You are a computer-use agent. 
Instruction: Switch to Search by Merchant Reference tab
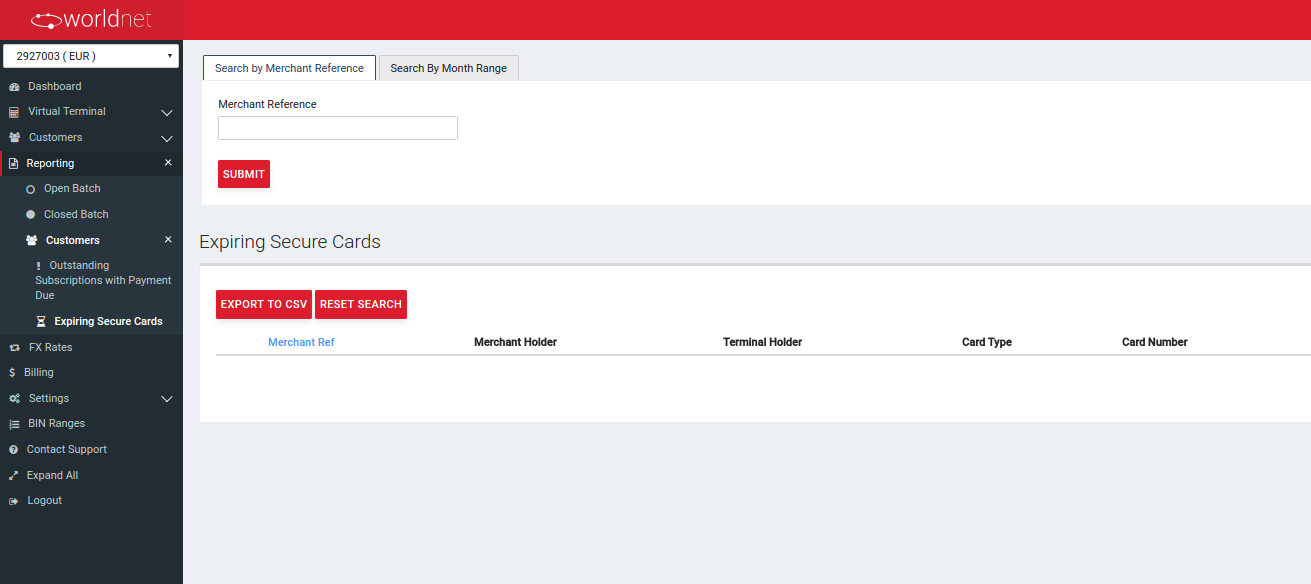click(289, 68)
